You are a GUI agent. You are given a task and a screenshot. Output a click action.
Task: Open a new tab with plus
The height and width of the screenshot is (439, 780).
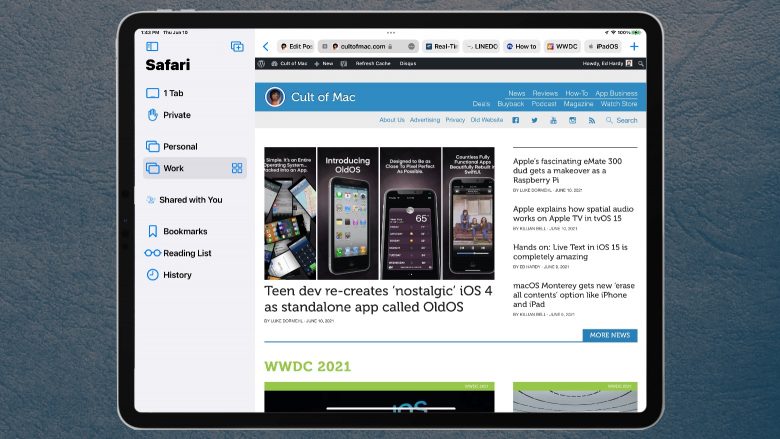point(634,46)
